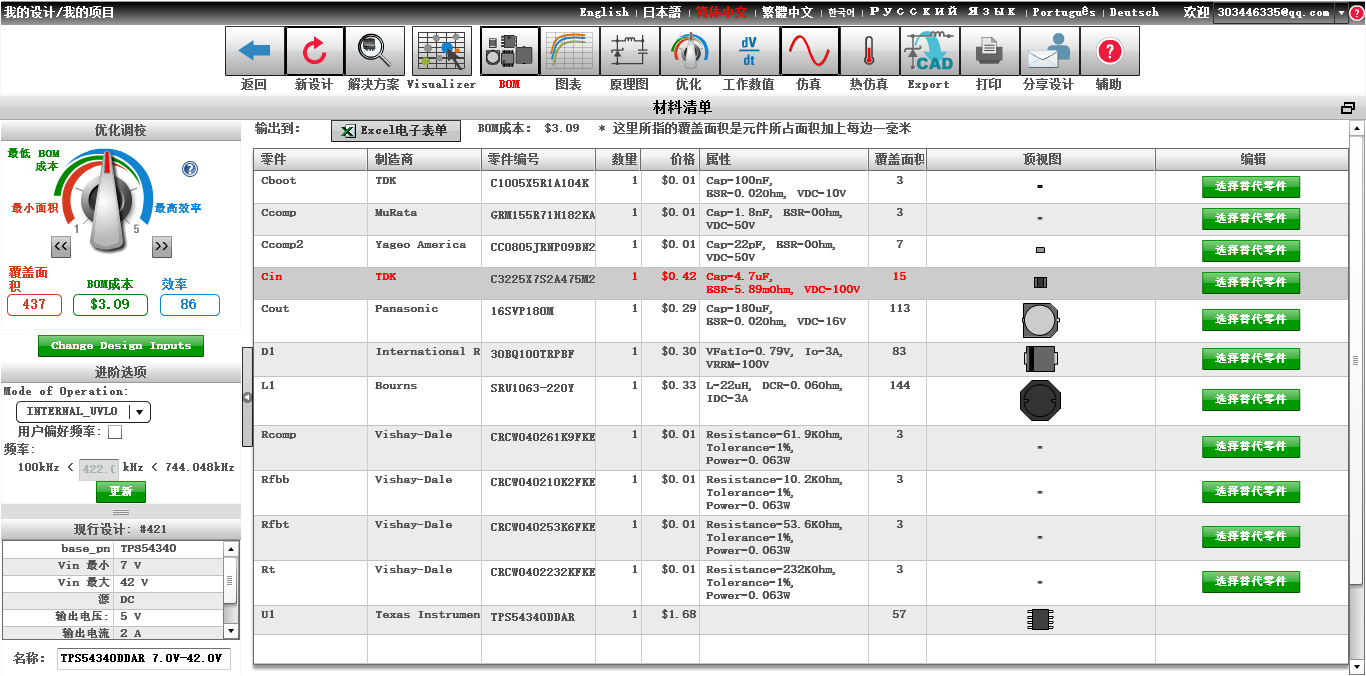
Task: Open the help question mark icon
Action: (x=1109, y=51)
